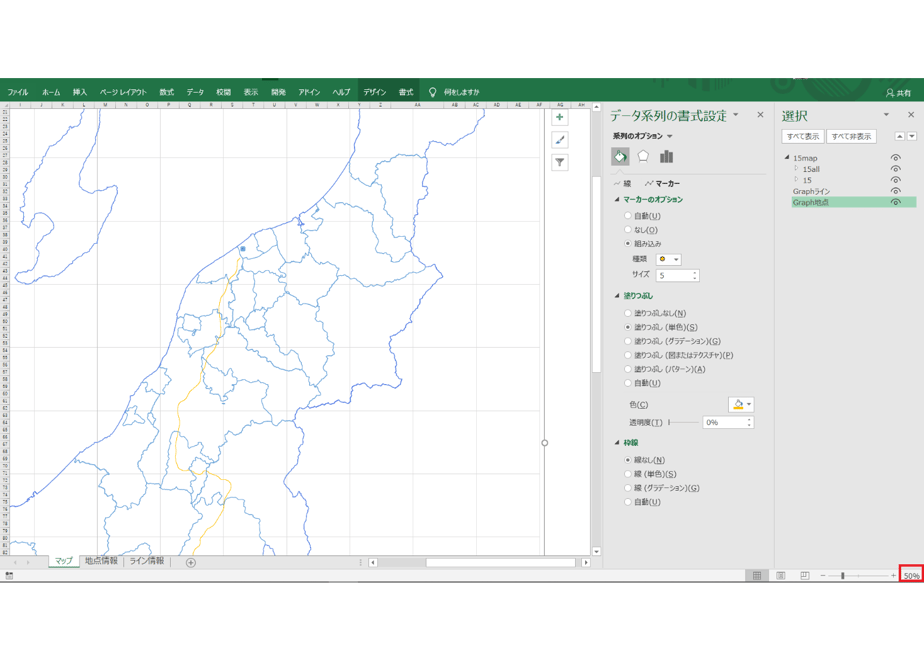Open the Series Options bar chart icon
This screenshot has width=924, height=660.
(x=666, y=157)
